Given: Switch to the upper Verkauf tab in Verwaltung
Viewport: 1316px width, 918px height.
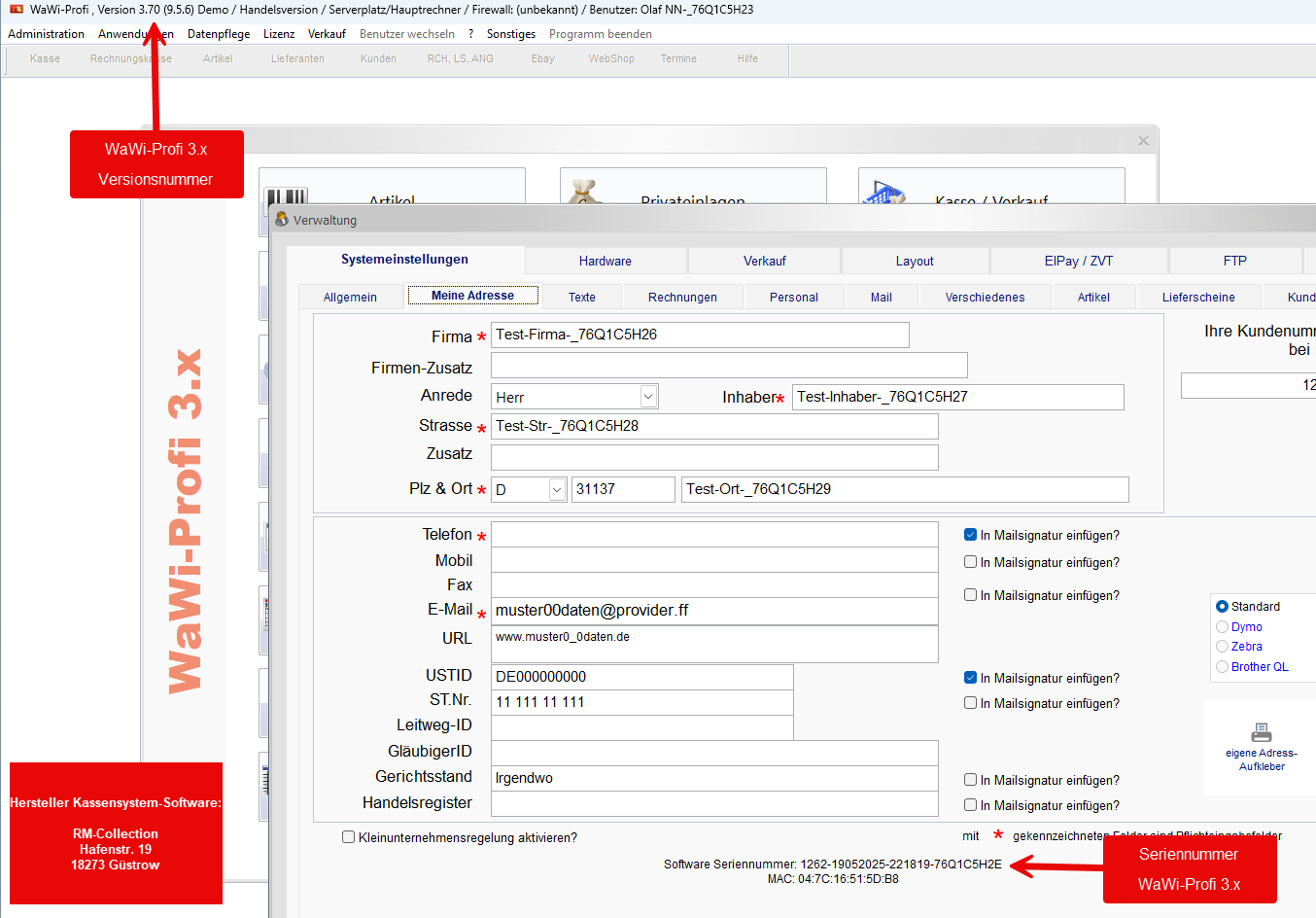Looking at the screenshot, I should (x=765, y=261).
